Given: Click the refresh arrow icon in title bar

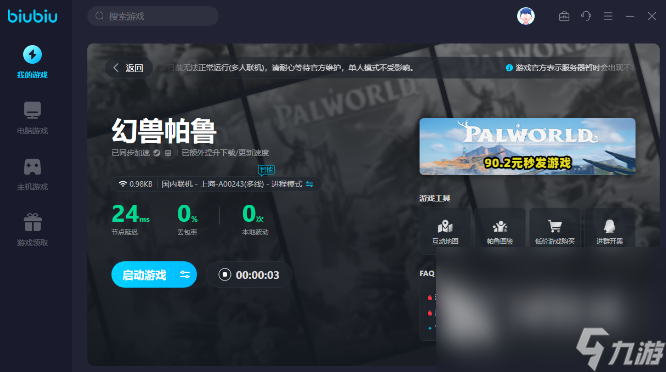Looking at the screenshot, I should click(586, 16).
